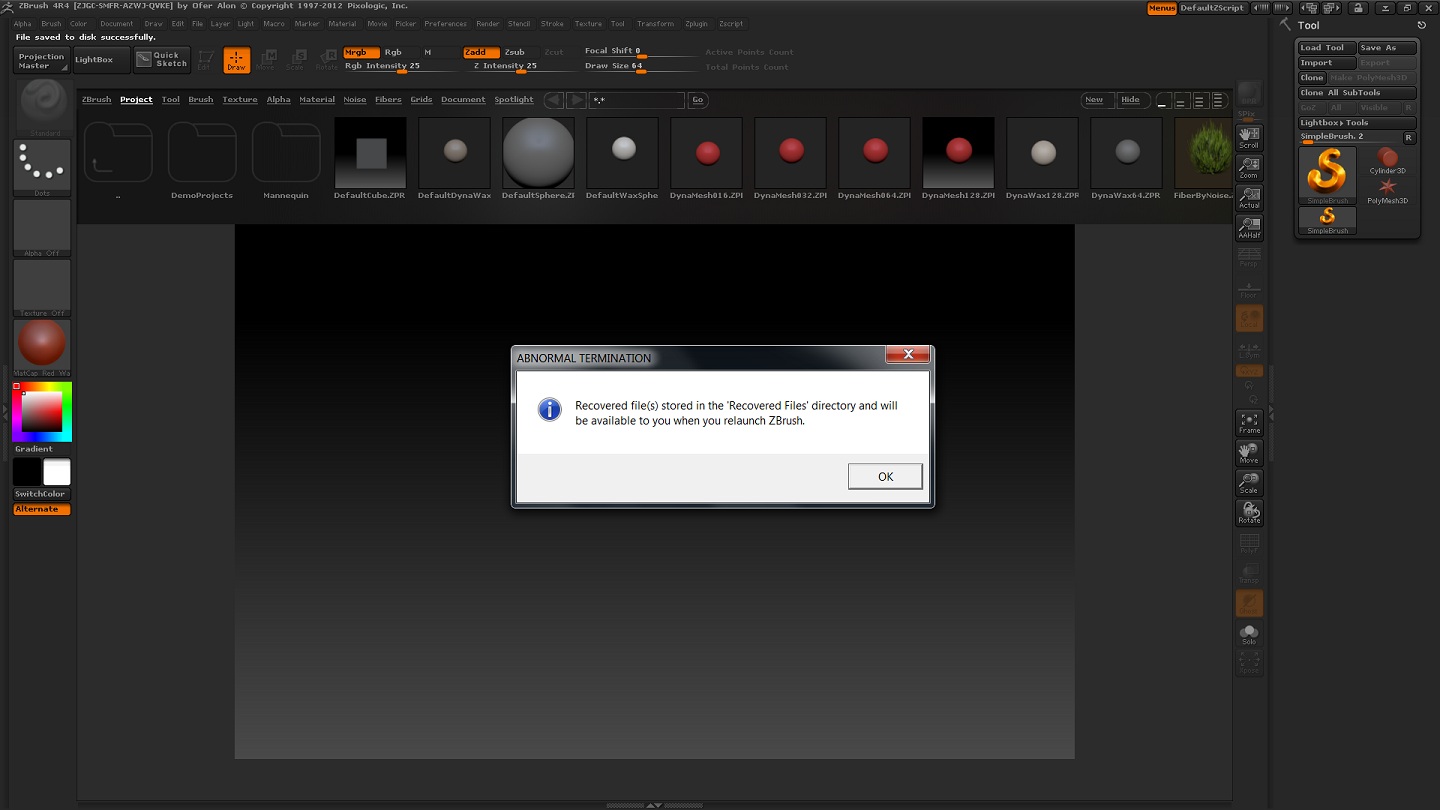1440x810 pixels.
Task: Open the Render menu
Action: (488, 23)
